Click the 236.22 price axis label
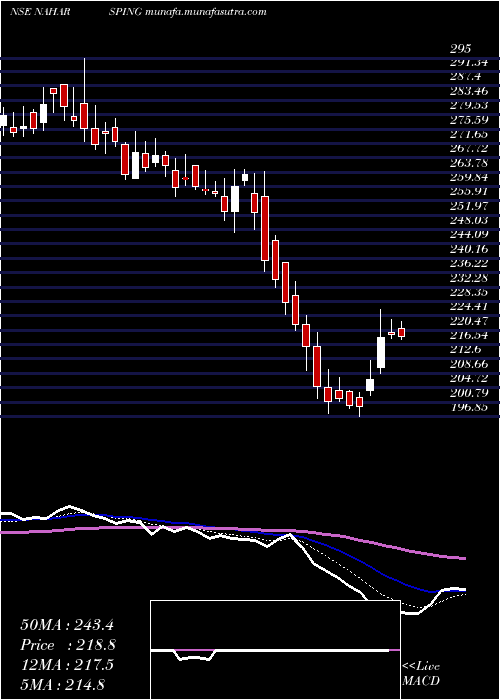 [x=469, y=263]
